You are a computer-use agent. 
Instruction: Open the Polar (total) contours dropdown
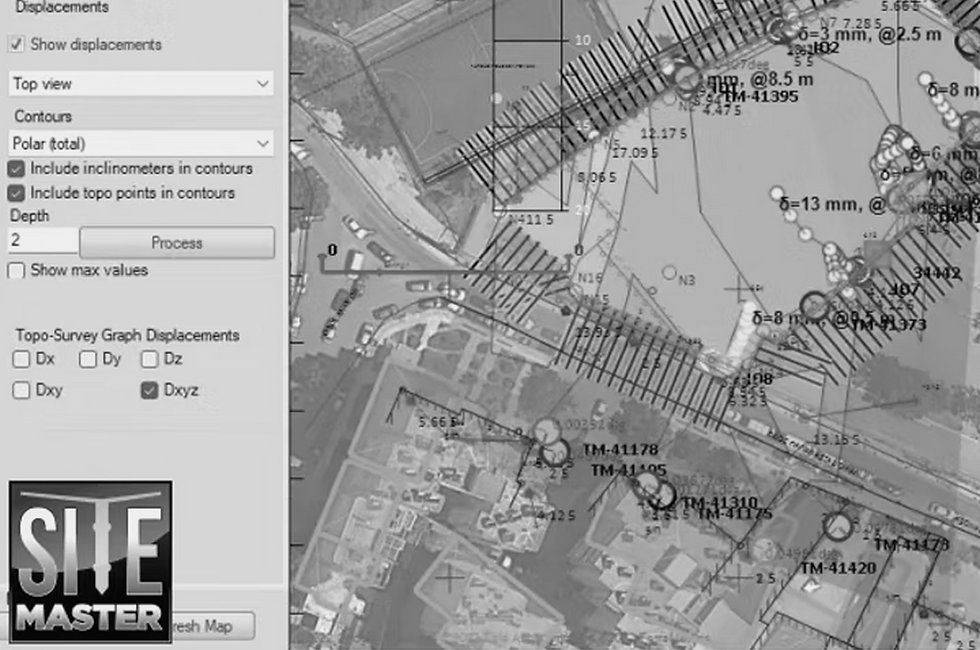tap(141, 144)
